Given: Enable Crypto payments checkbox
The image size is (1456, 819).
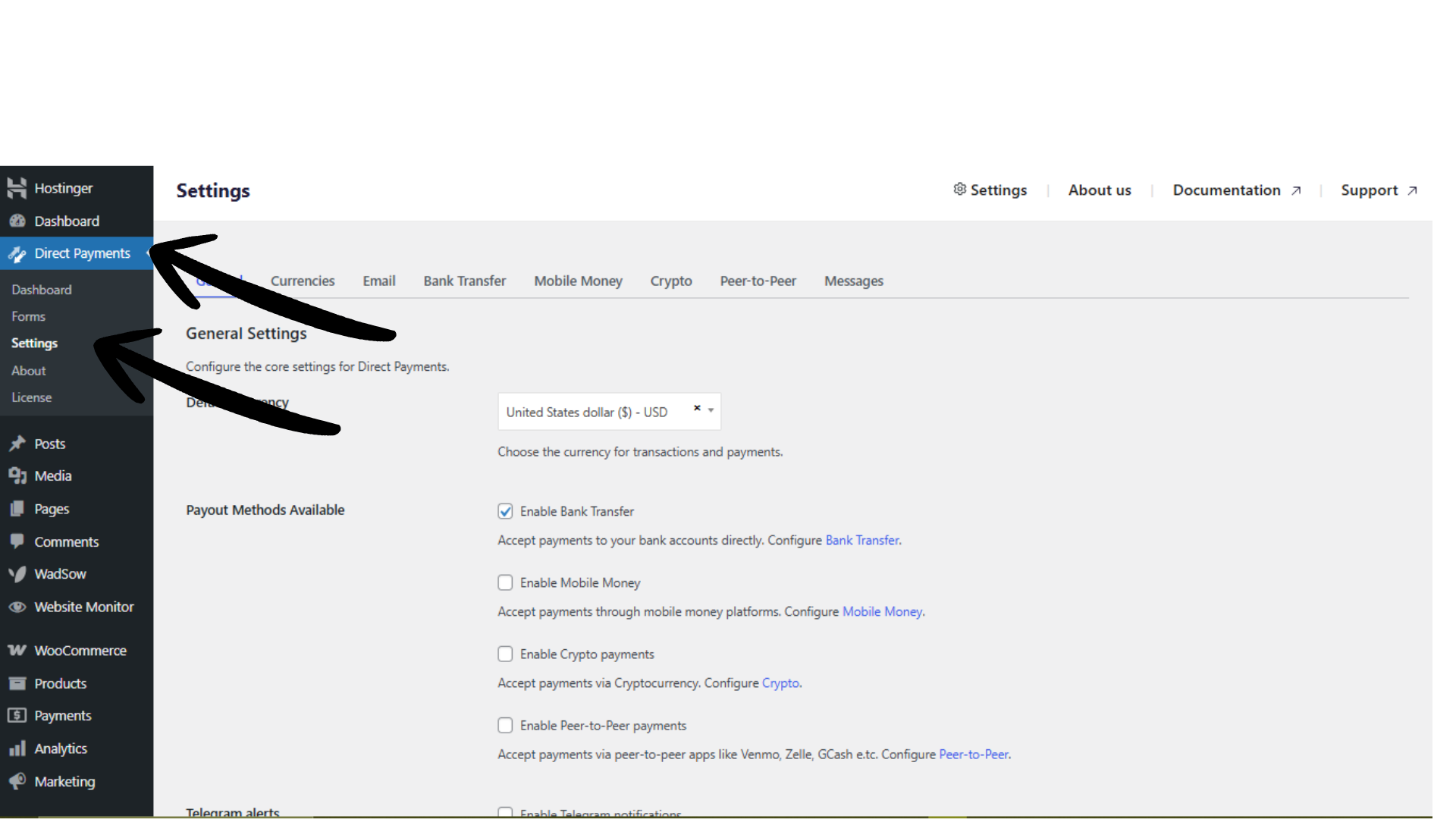Looking at the screenshot, I should pyautogui.click(x=505, y=654).
